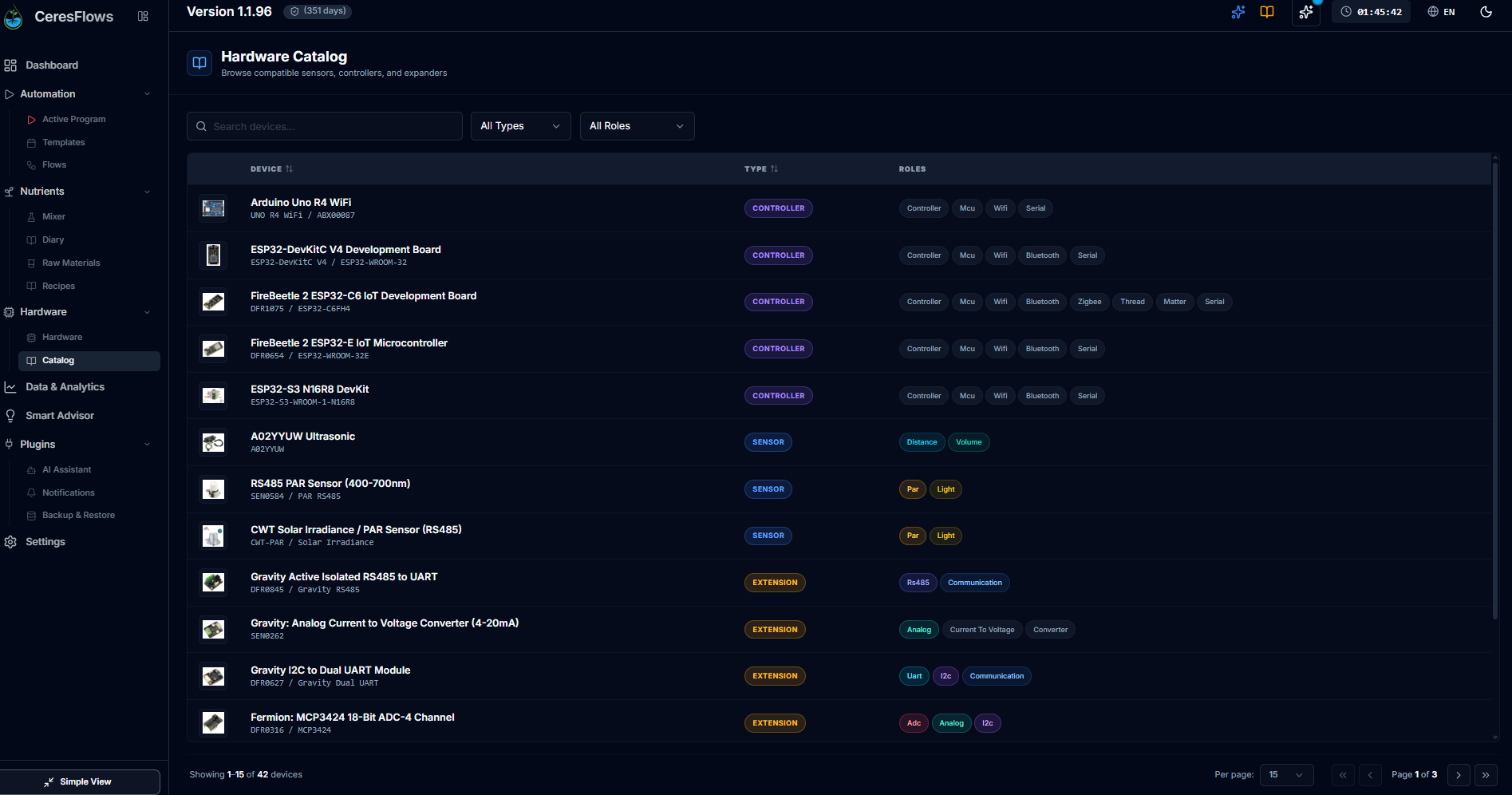Screen dimensions: 1512x795
Task: Click the Zigbee role tag
Action: [1089, 302]
